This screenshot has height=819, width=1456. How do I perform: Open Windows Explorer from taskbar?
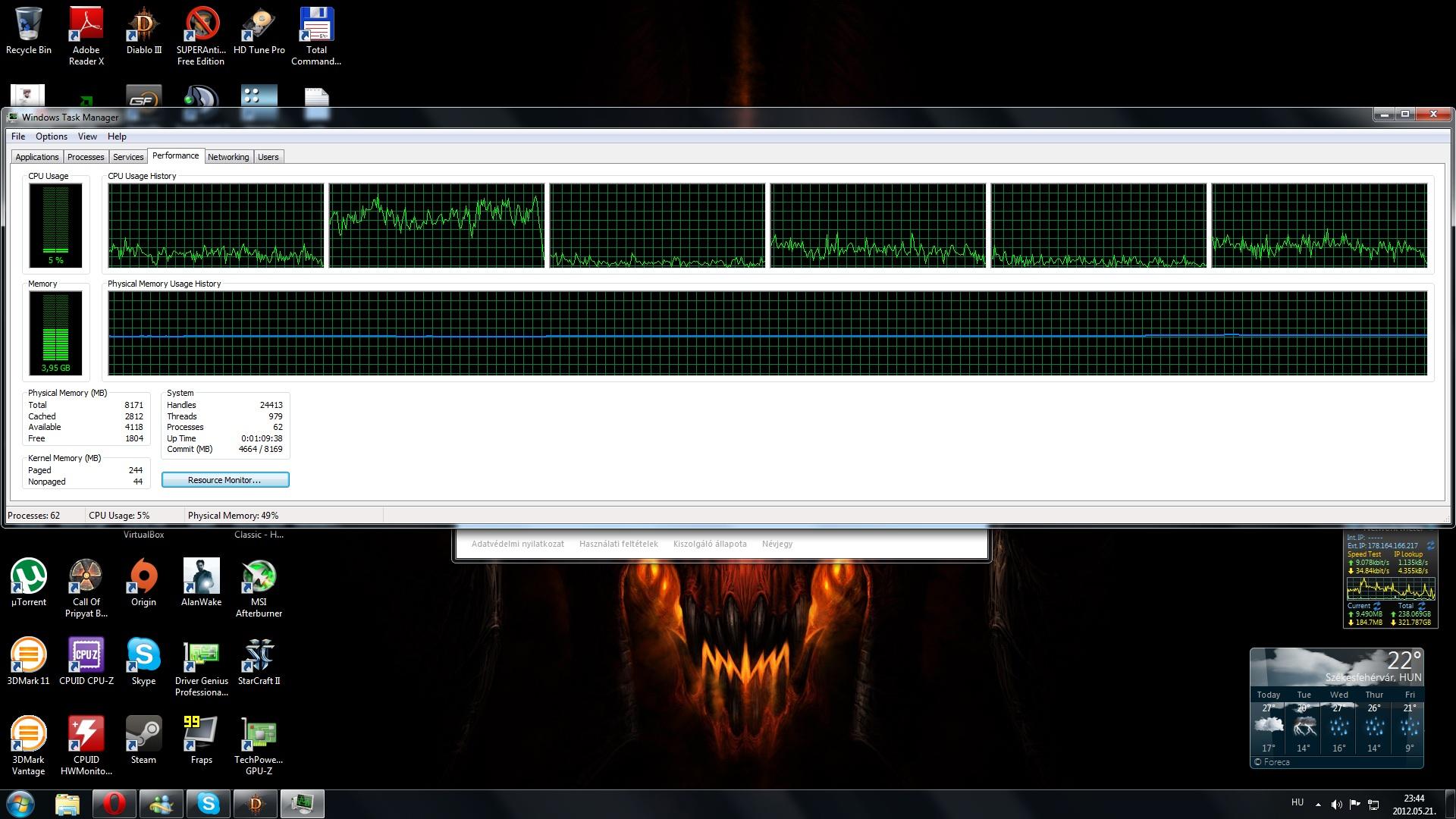pyautogui.click(x=67, y=804)
